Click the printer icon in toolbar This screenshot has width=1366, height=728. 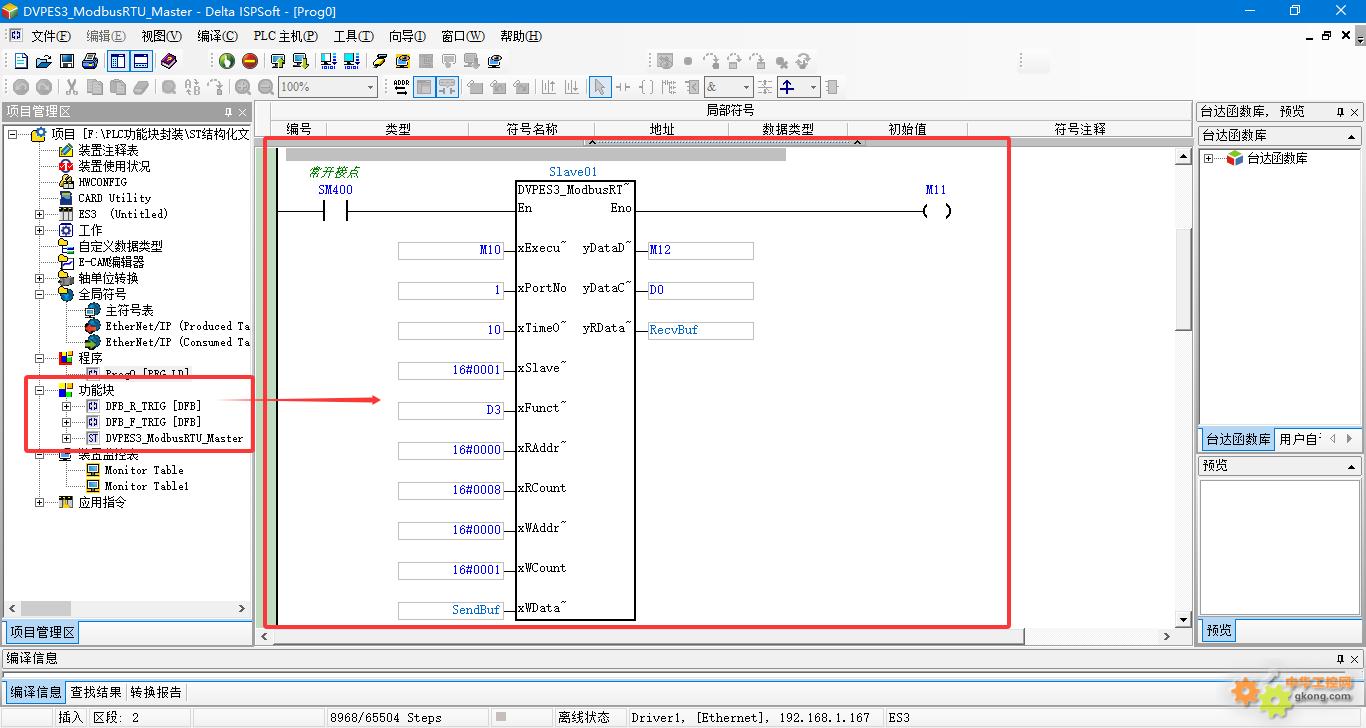(x=90, y=62)
